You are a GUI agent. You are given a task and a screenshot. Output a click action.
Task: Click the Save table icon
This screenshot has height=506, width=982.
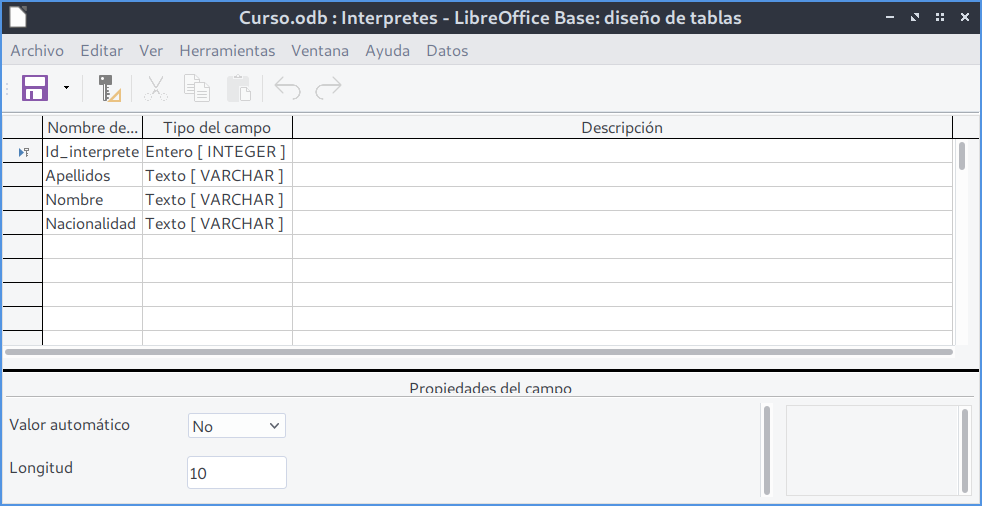[x=35, y=88]
